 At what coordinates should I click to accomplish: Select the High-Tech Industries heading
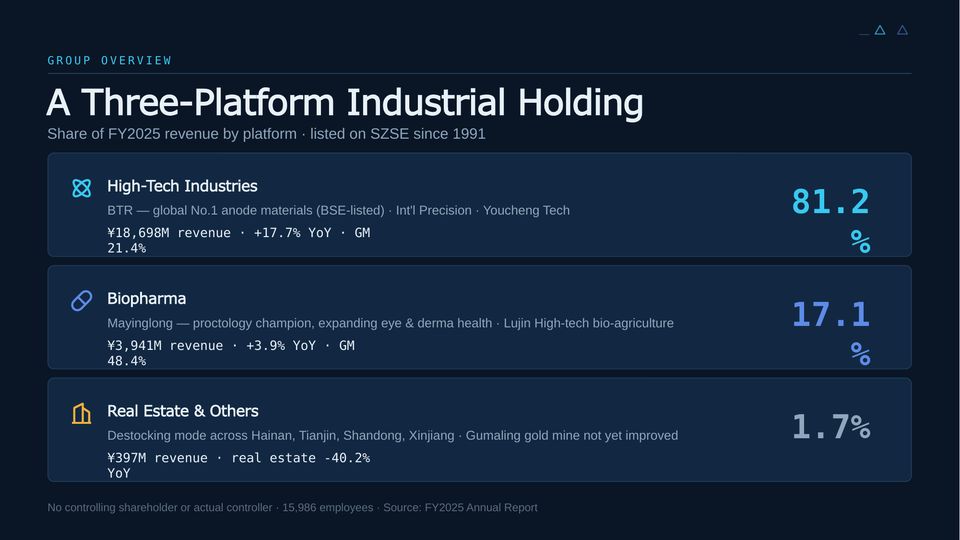pyautogui.click(x=182, y=186)
